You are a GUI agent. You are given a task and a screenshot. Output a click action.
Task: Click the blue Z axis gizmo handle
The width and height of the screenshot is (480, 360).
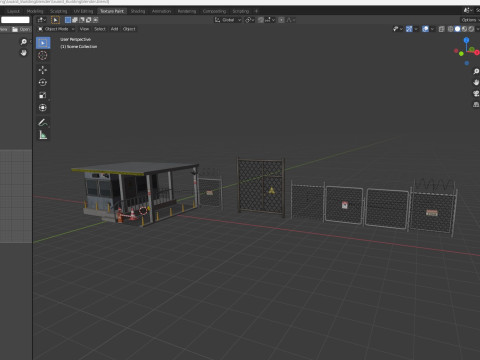point(466,40)
